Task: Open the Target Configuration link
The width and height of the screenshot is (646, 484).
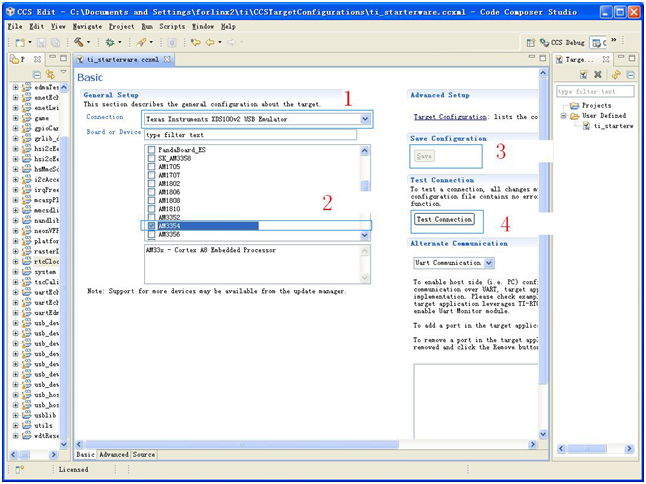Action: pos(450,117)
